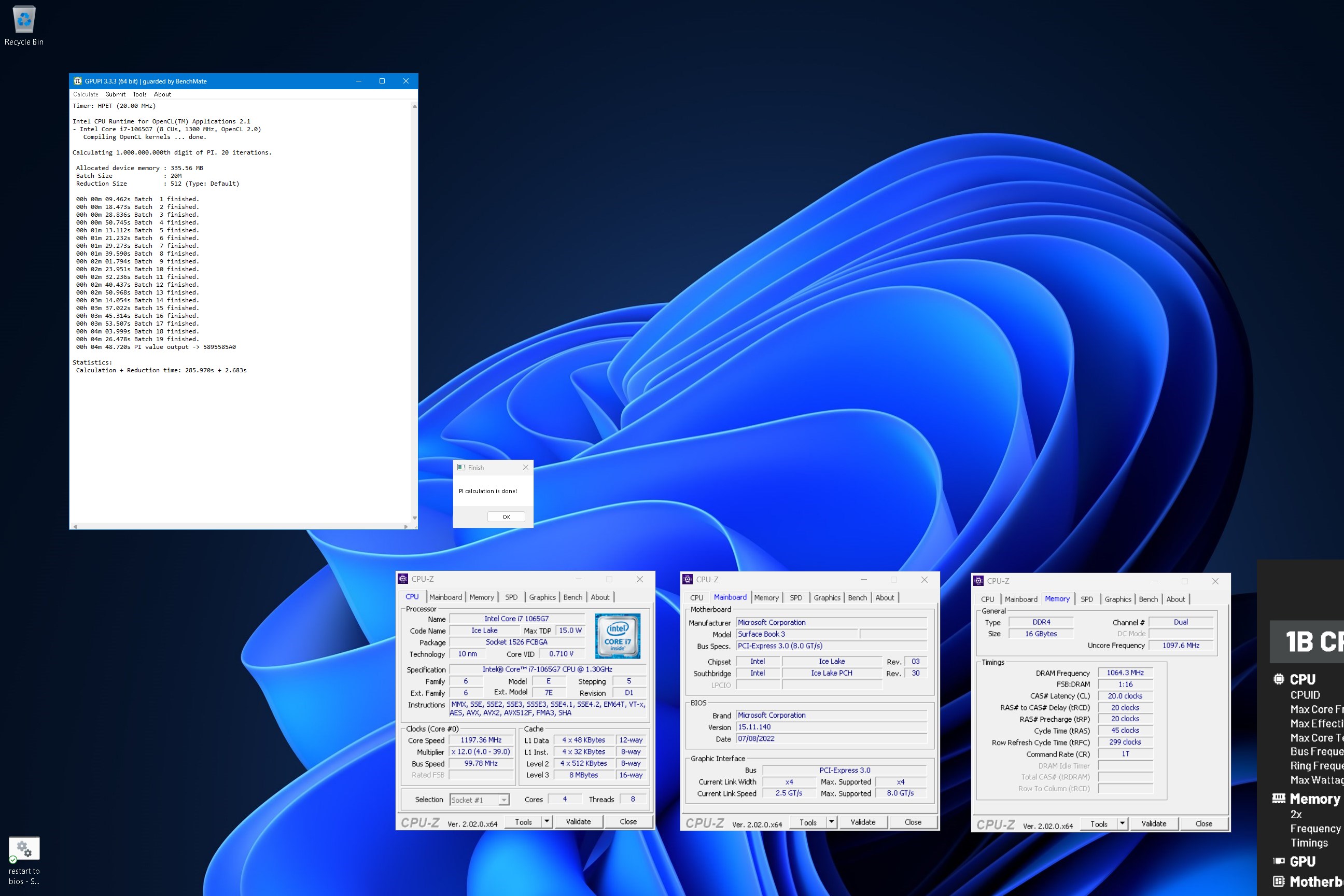Viewport: 1344px width, 896px height.
Task: Click the CPU-Z icon in the CPU tab window
Action: coord(403,579)
